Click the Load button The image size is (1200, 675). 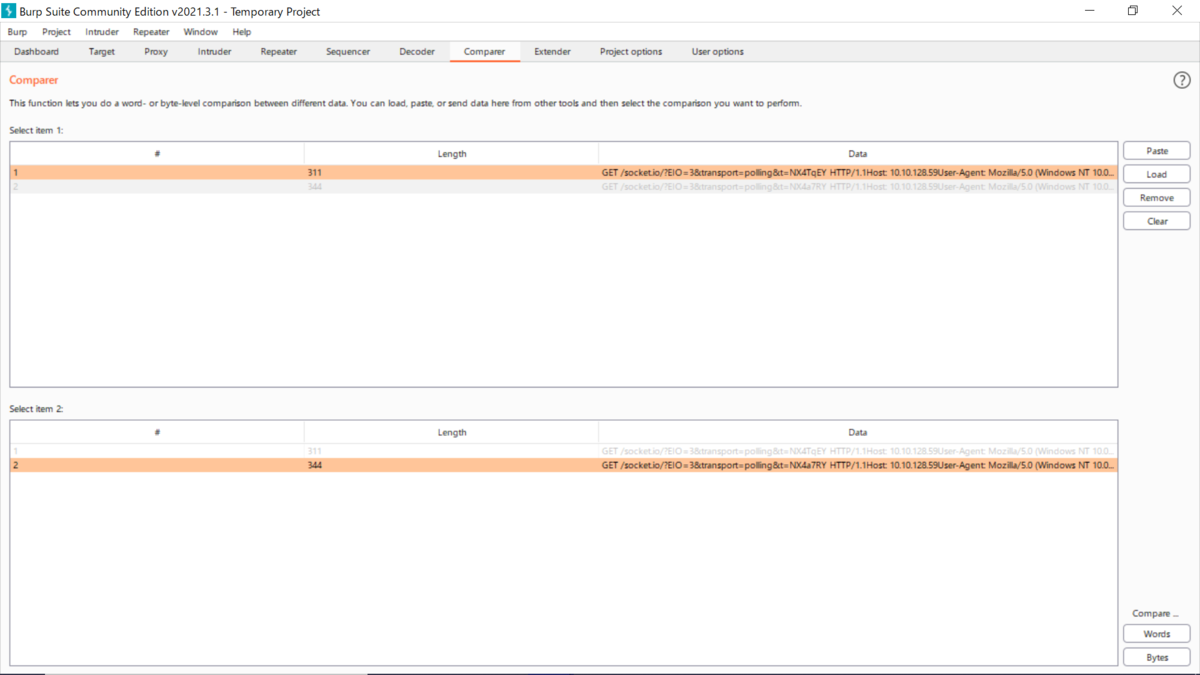point(1157,174)
